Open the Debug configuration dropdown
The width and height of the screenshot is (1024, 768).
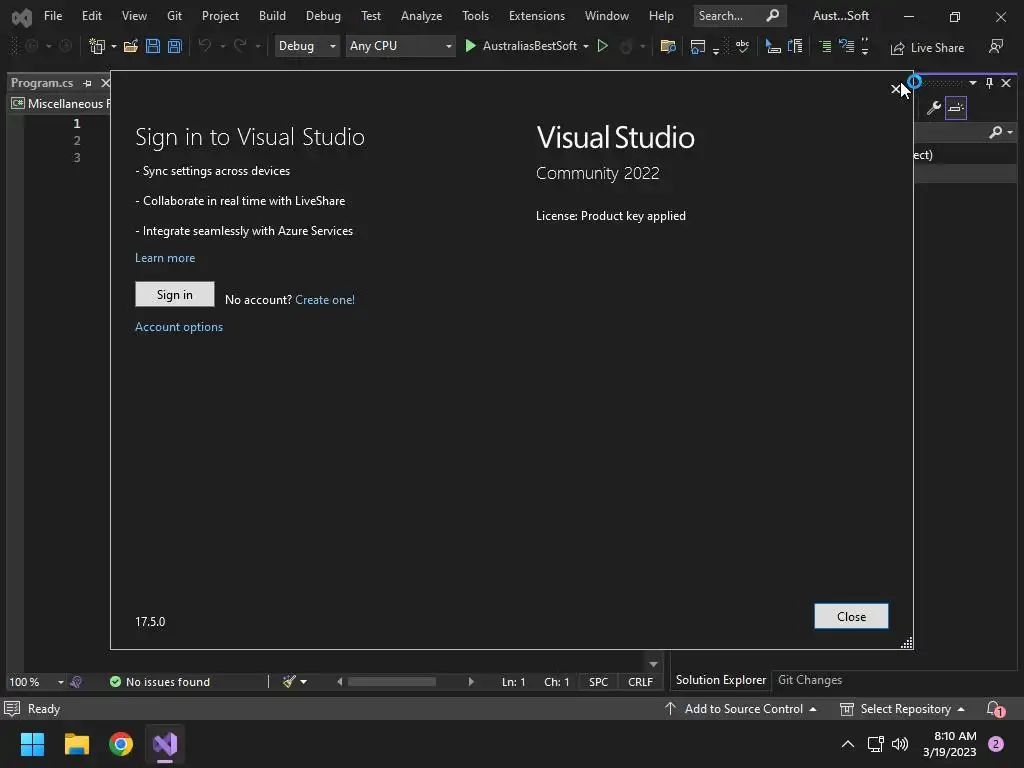pyautogui.click(x=307, y=46)
